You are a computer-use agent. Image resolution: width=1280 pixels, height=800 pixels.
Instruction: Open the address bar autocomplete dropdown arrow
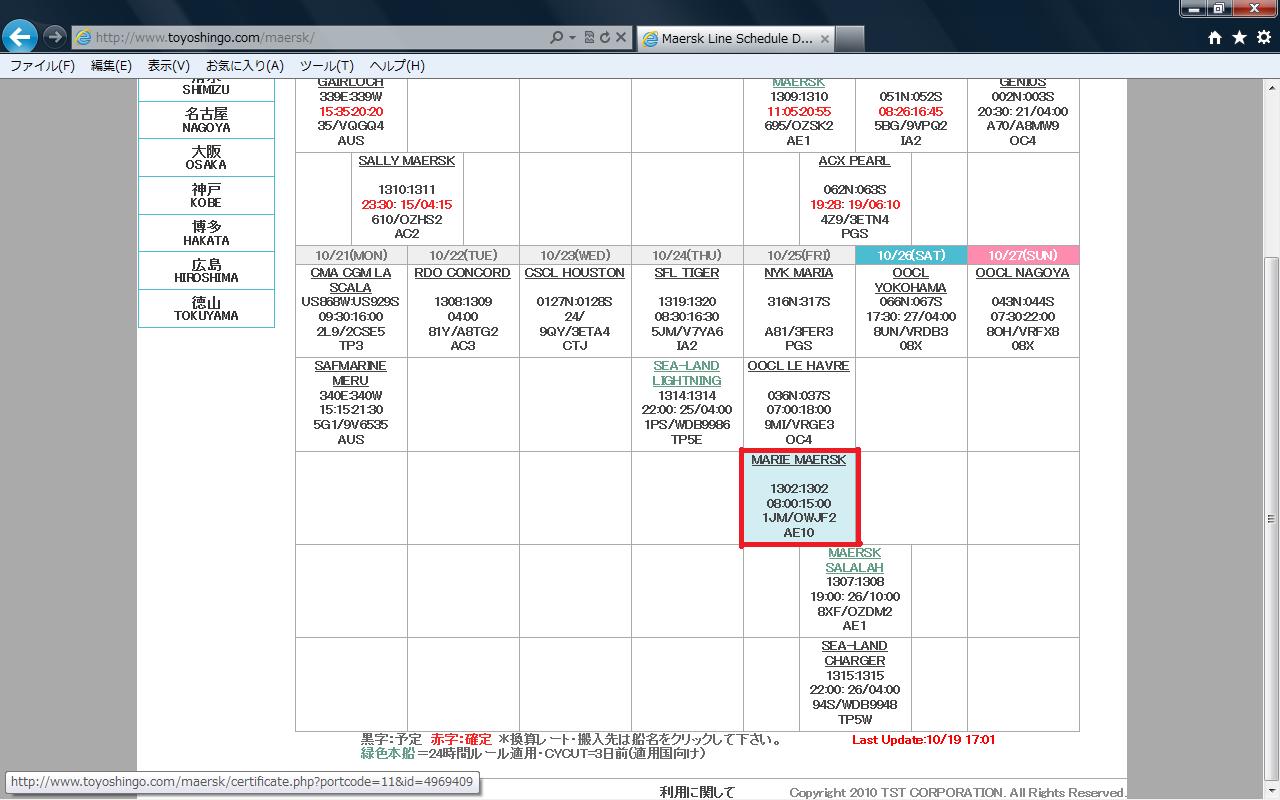click(x=572, y=38)
